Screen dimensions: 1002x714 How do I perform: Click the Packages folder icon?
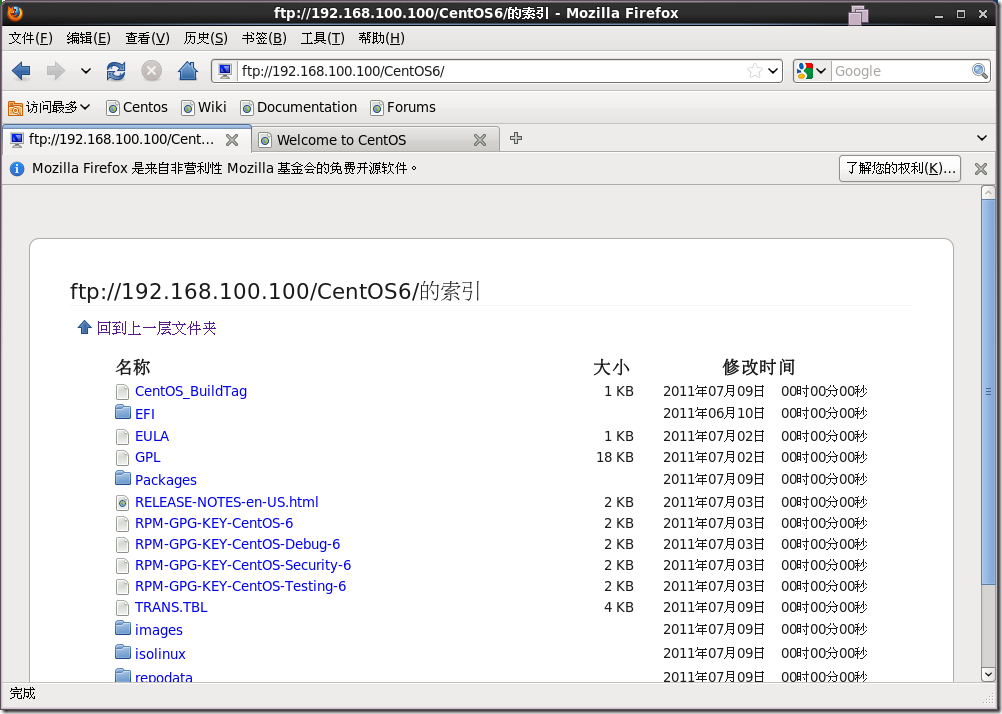pyautogui.click(x=123, y=478)
